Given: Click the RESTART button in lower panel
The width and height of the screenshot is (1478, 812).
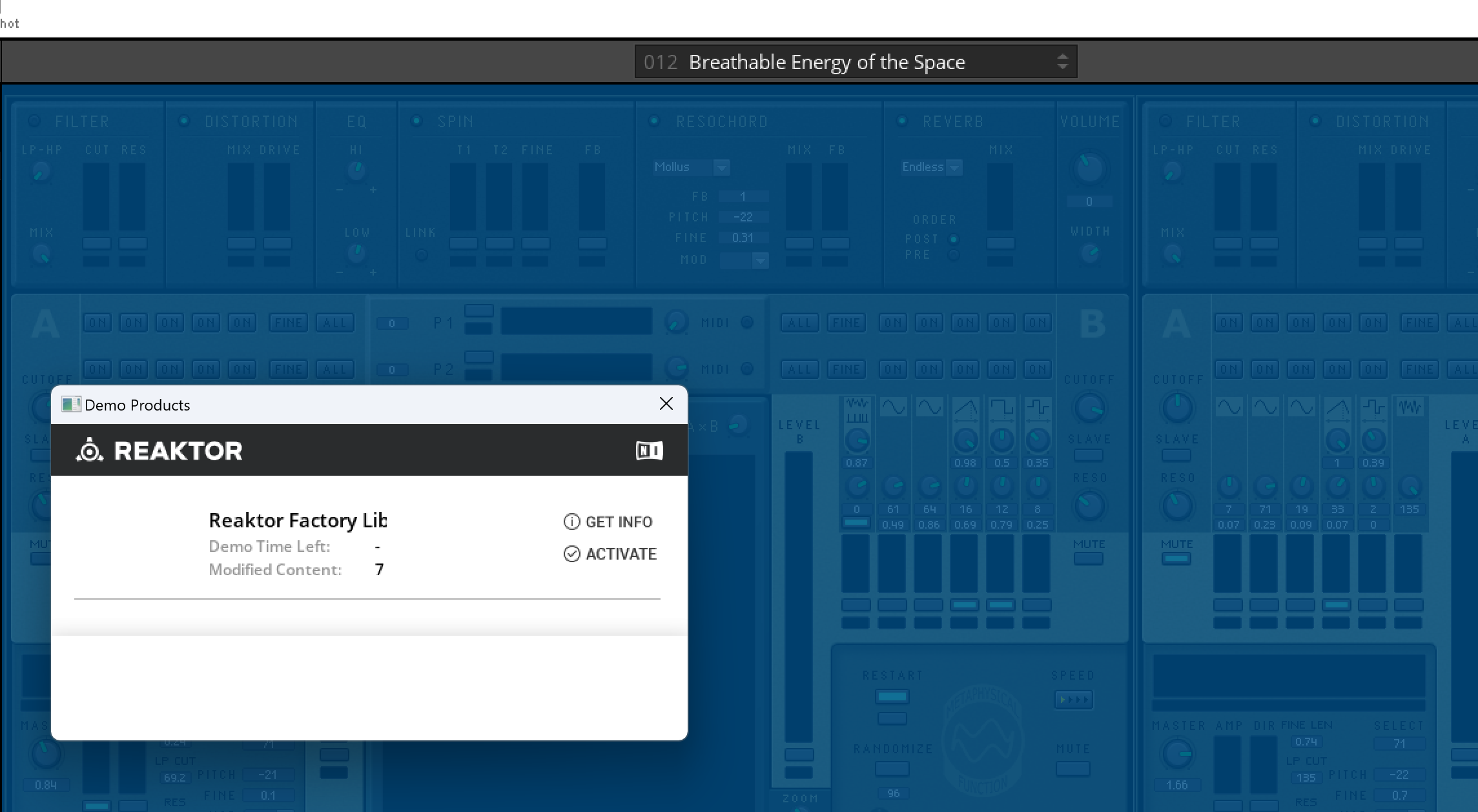Looking at the screenshot, I should 892,696.
